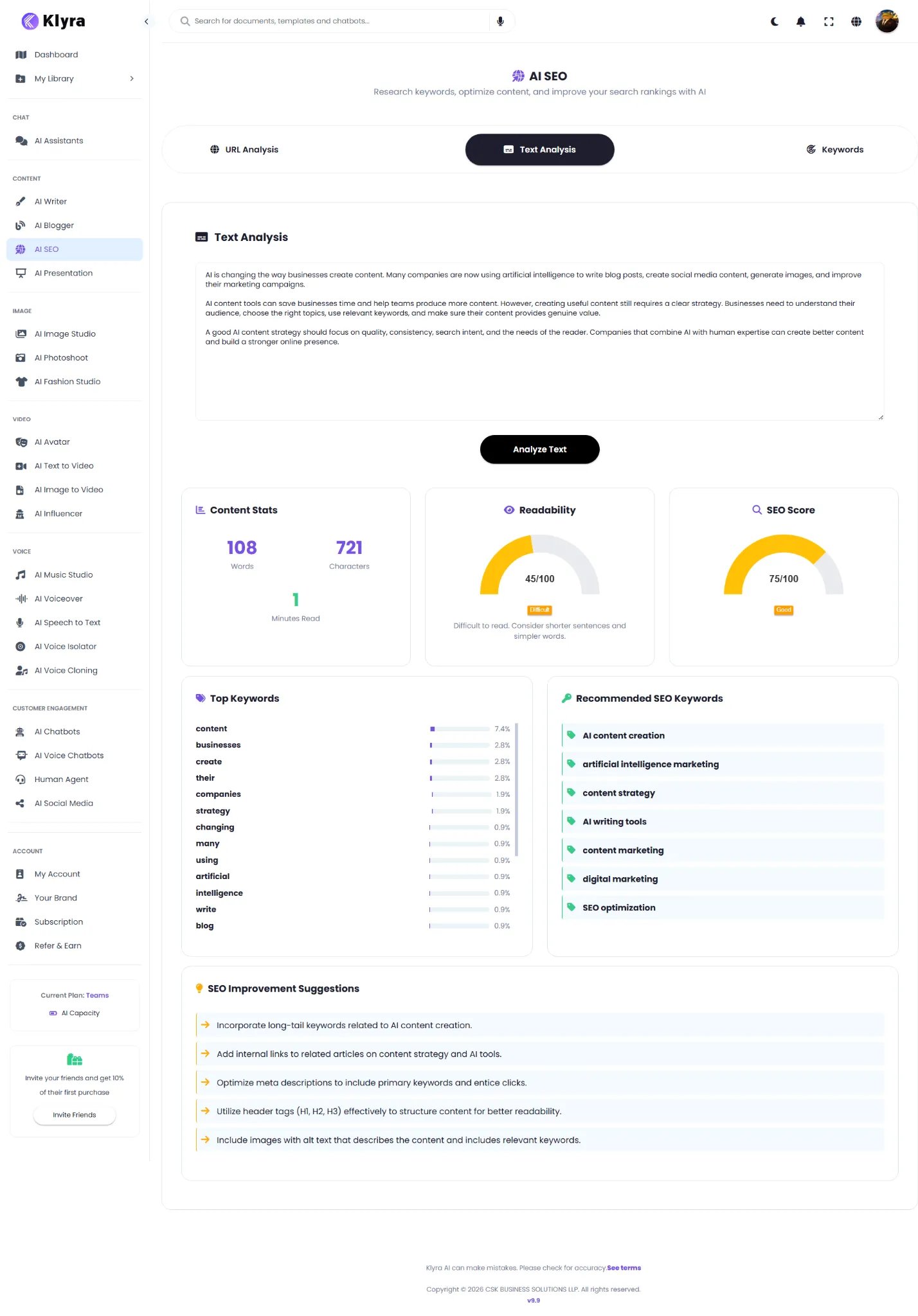Image resolution: width=918 pixels, height=1316 pixels.
Task: Select 'digital marketing' recommended keyword
Action: 723,878
